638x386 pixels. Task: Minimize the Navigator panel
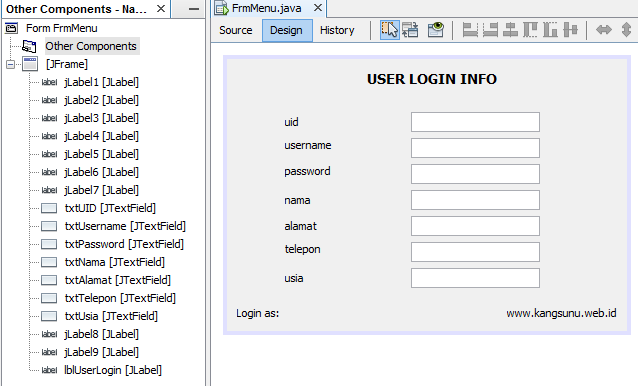pos(194,9)
